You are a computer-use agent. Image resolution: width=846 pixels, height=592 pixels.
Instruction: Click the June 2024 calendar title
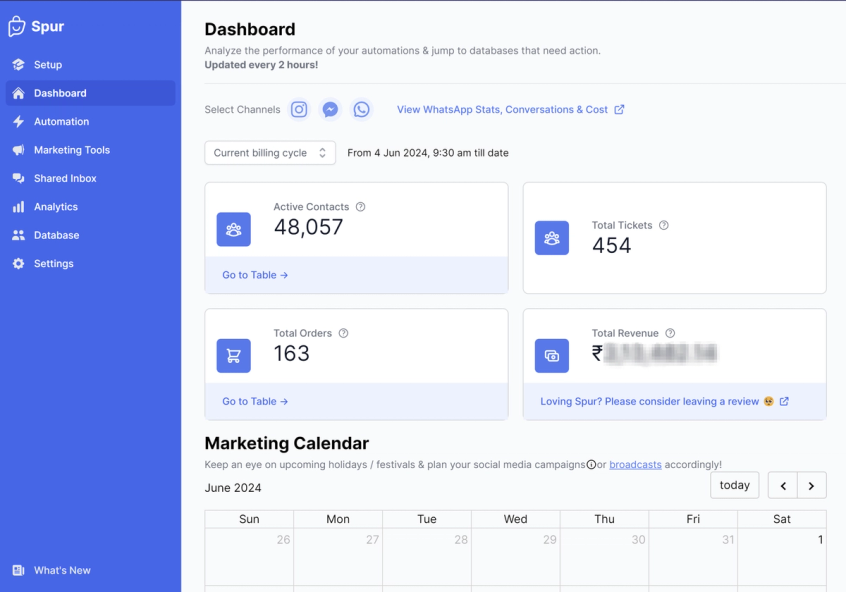233,488
